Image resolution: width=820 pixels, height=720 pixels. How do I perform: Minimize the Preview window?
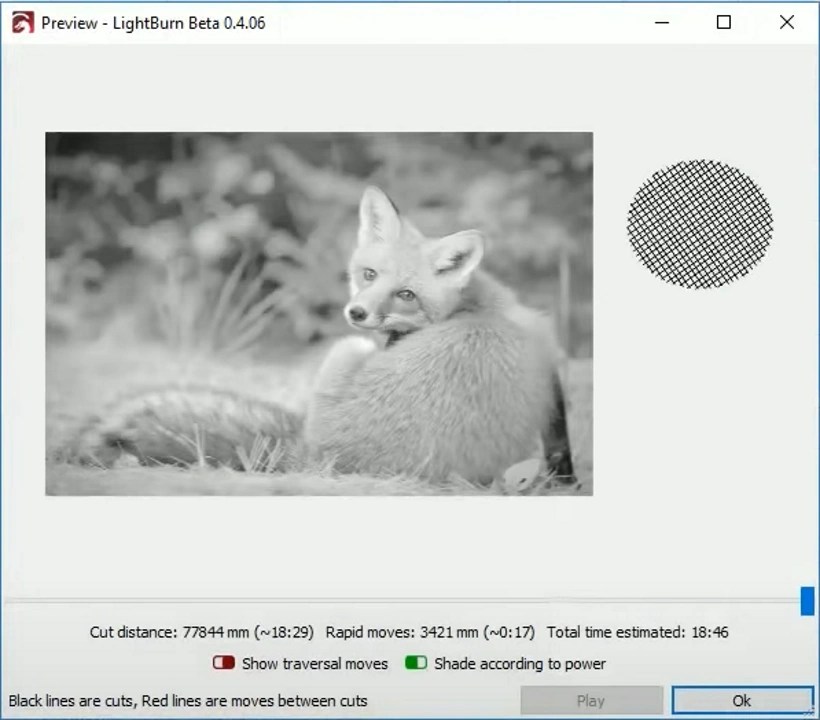click(661, 21)
